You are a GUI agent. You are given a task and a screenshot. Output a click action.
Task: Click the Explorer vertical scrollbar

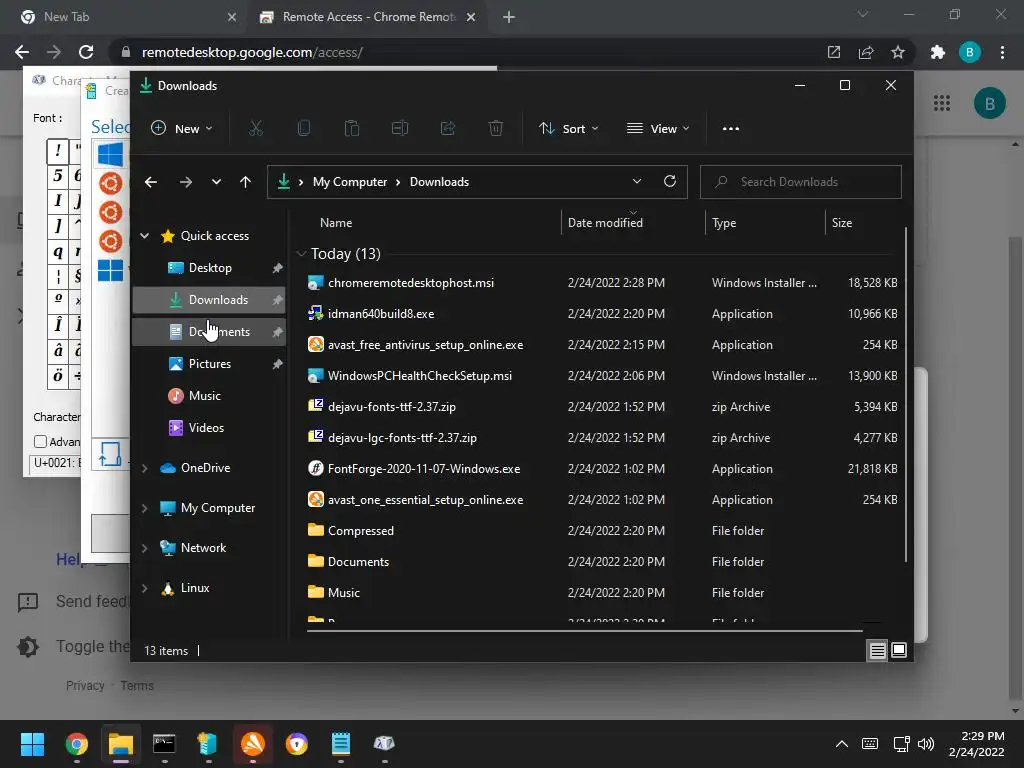point(906,394)
